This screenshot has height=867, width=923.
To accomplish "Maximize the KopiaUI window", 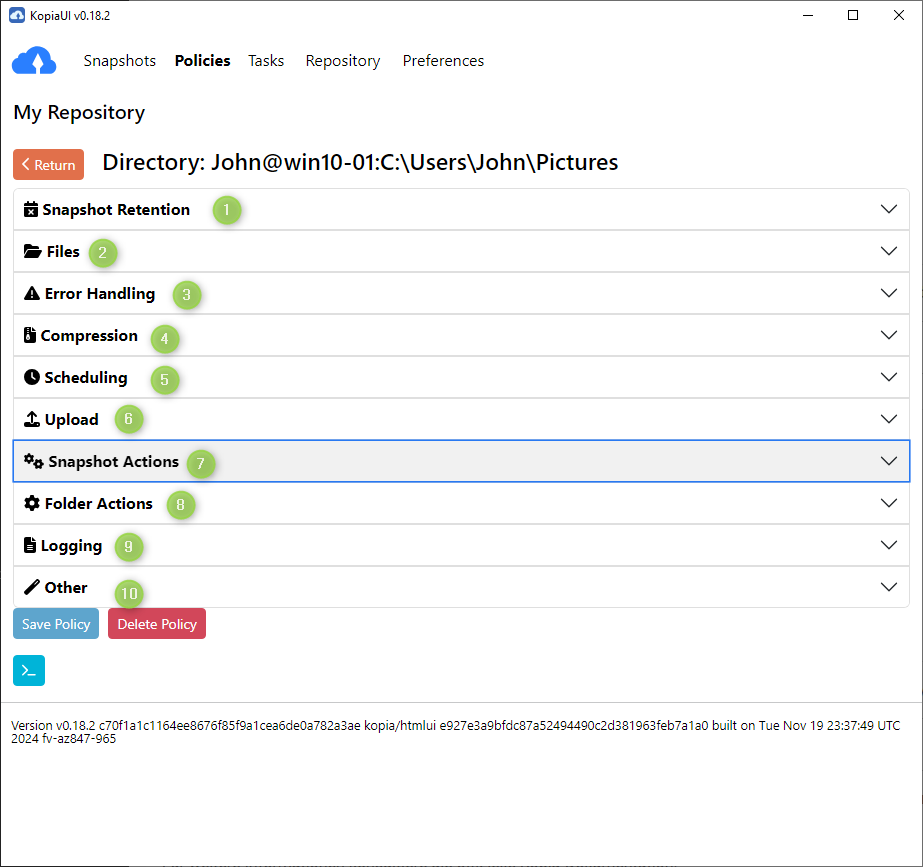I will coord(853,15).
